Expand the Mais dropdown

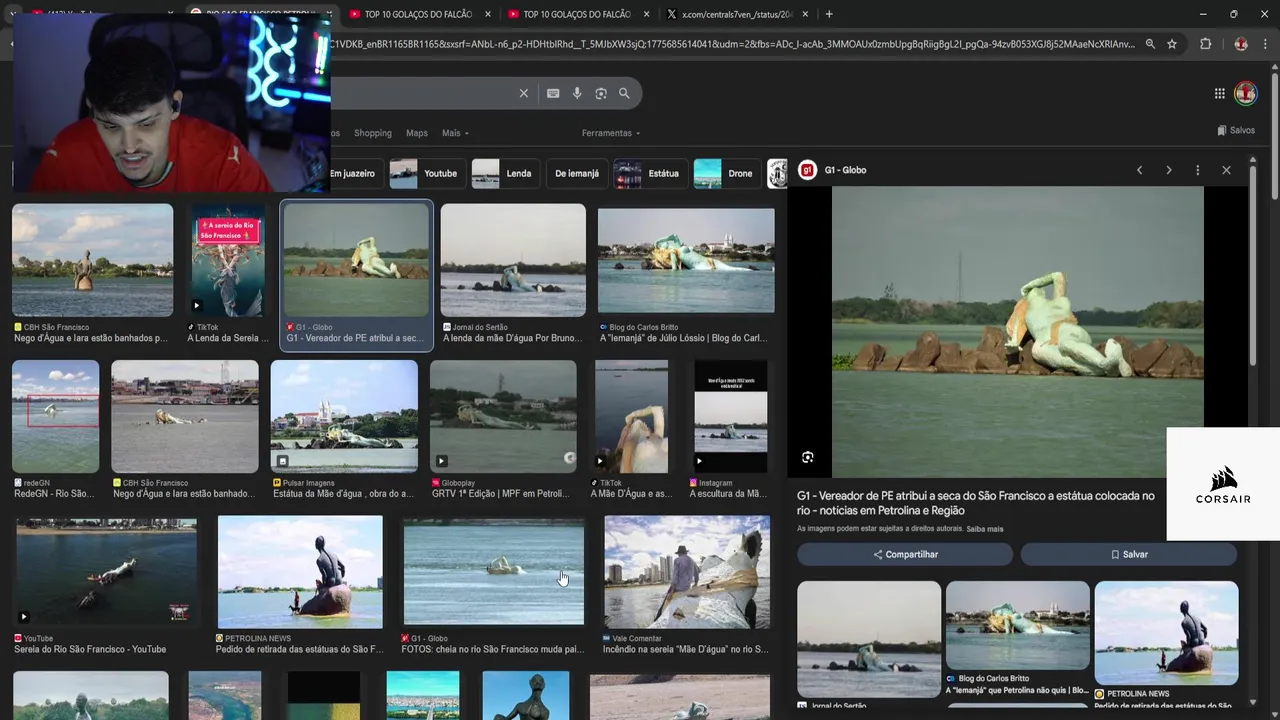tap(455, 133)
